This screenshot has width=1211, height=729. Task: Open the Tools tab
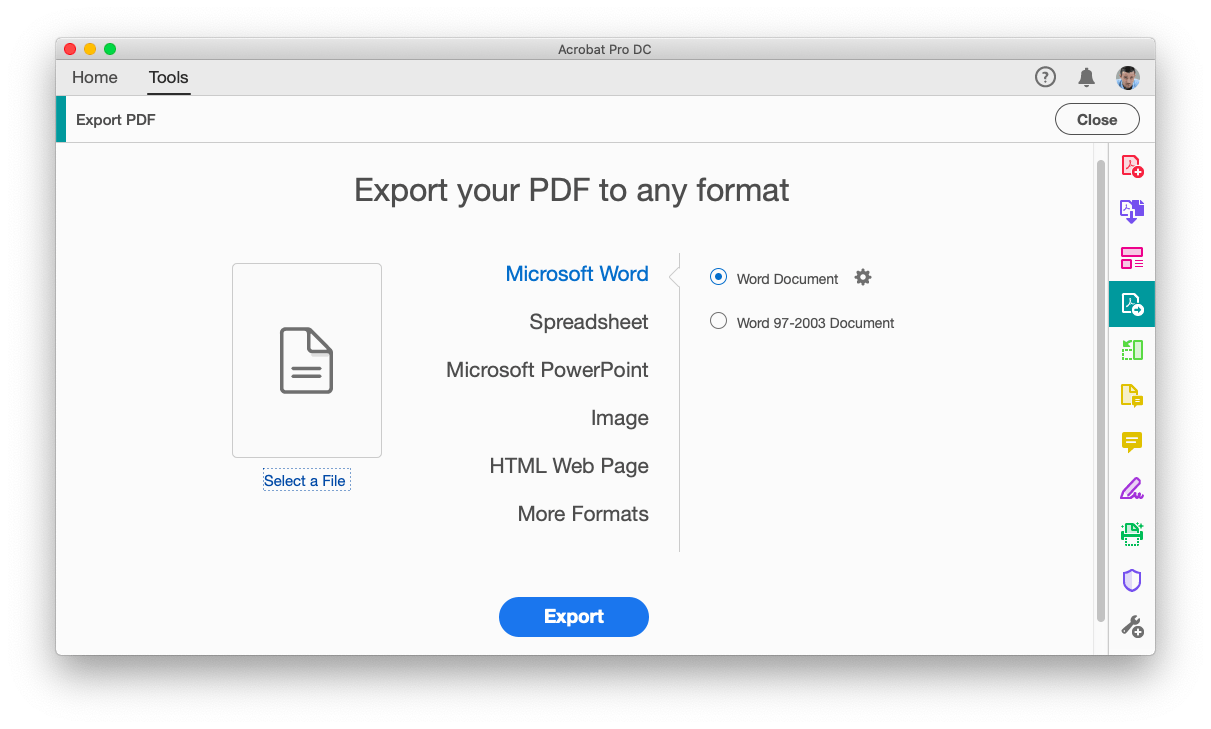(x=168, y=77)
